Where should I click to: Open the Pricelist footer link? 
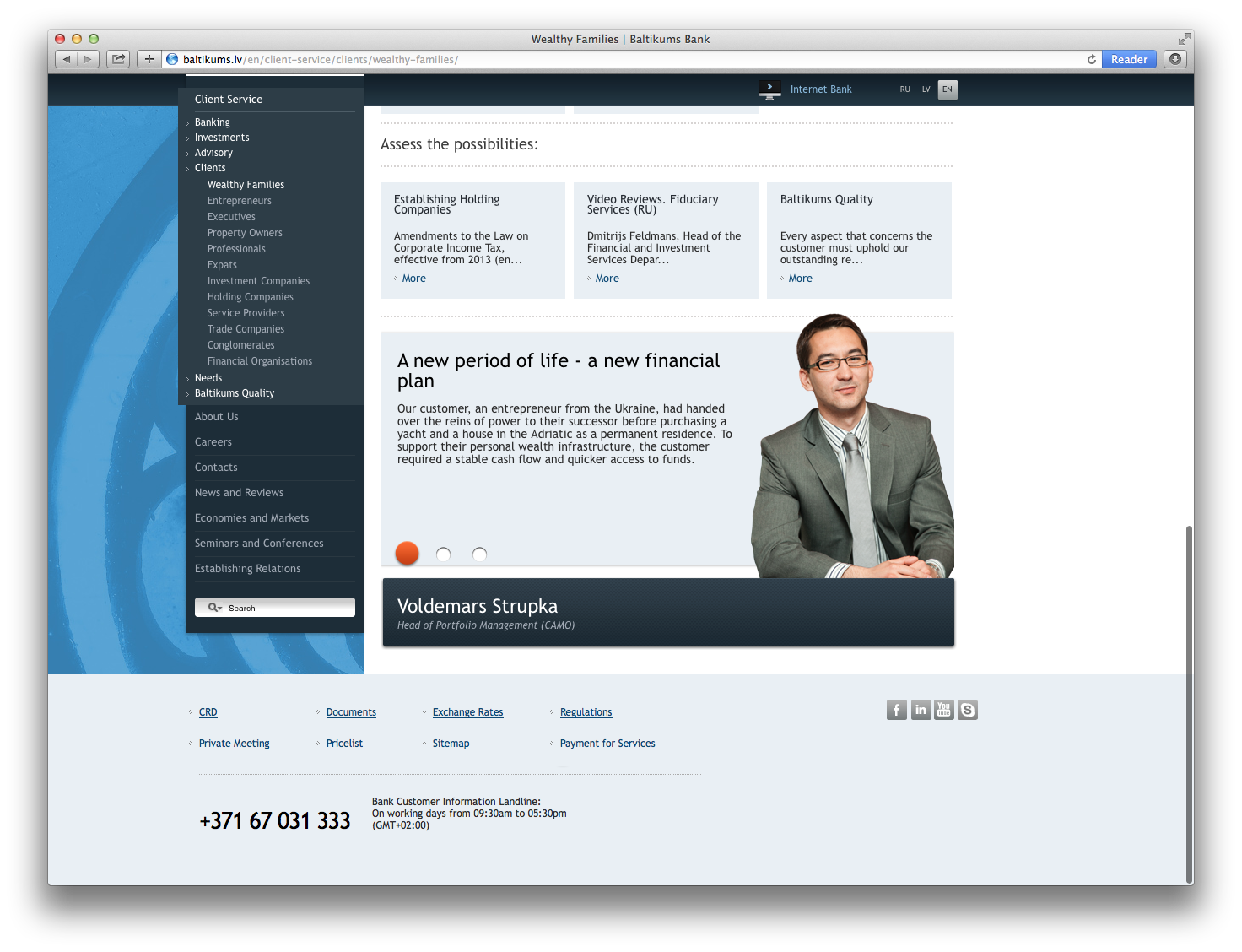[344, 744]
